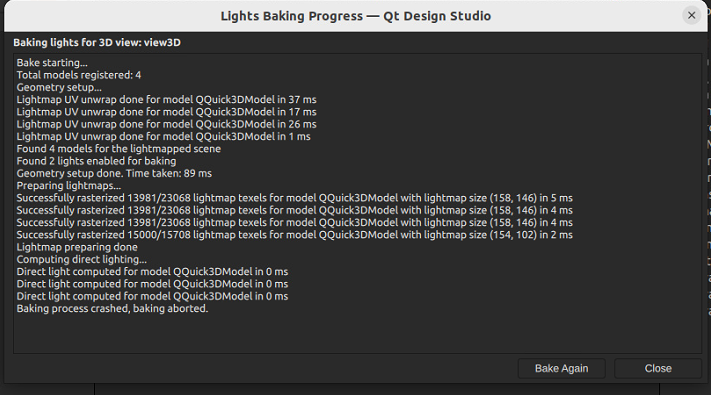
Task: Click the 'Lightmap preparing done' log line
Action: tap(77, 247)
